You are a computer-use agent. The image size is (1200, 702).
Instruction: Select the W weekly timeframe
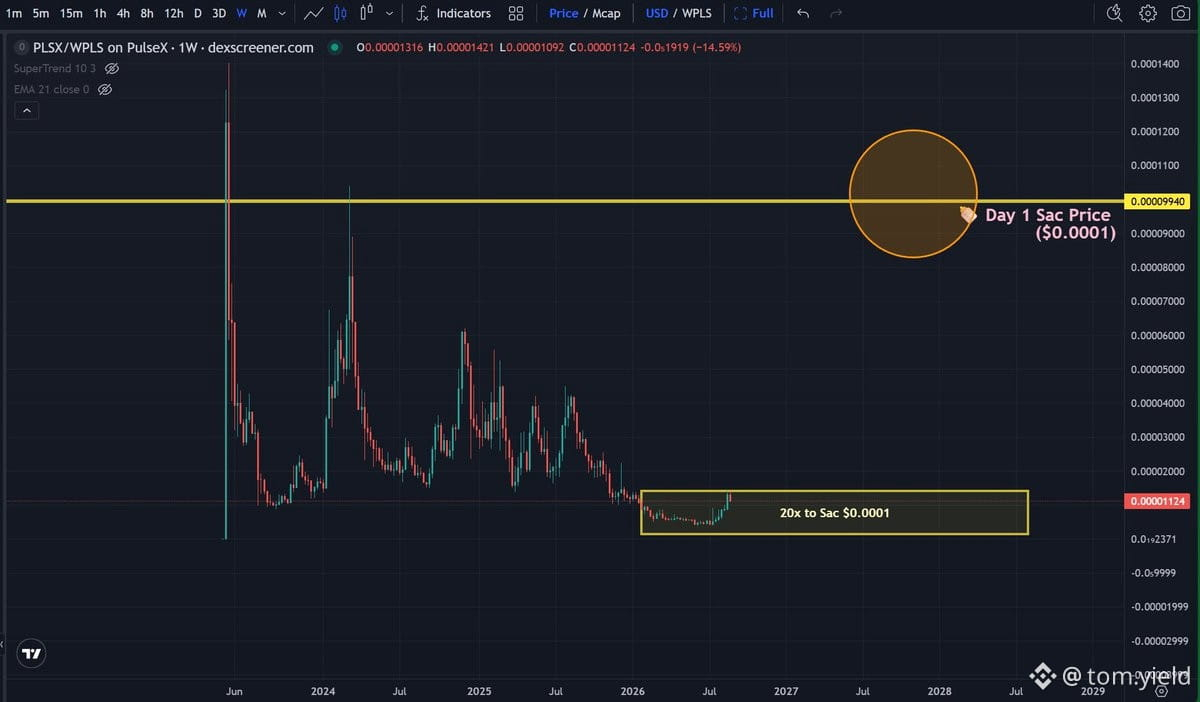pos(243,13)
